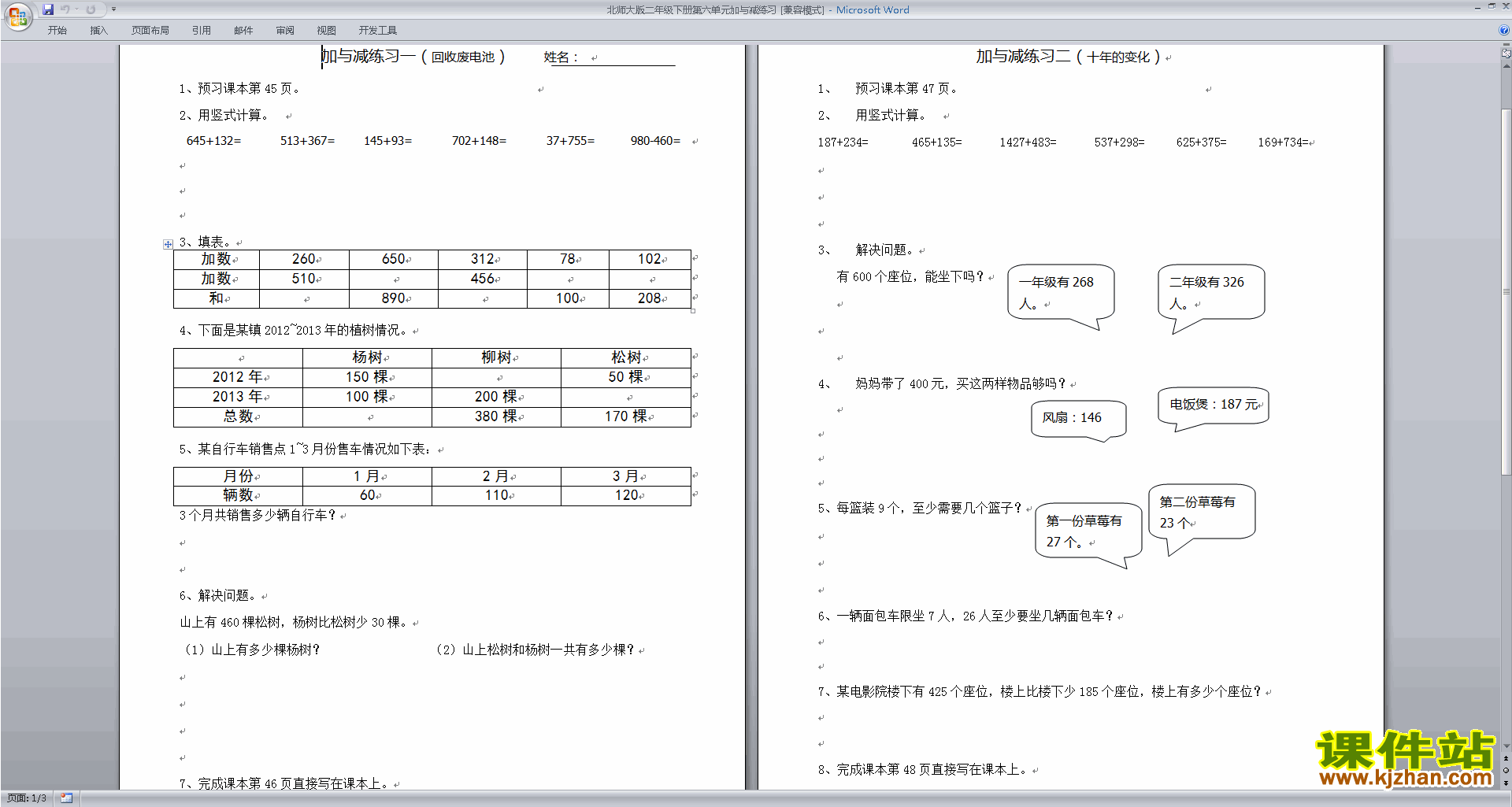
Task: Open the 开始 ribbon tab
Action: [x=57, y=30]
